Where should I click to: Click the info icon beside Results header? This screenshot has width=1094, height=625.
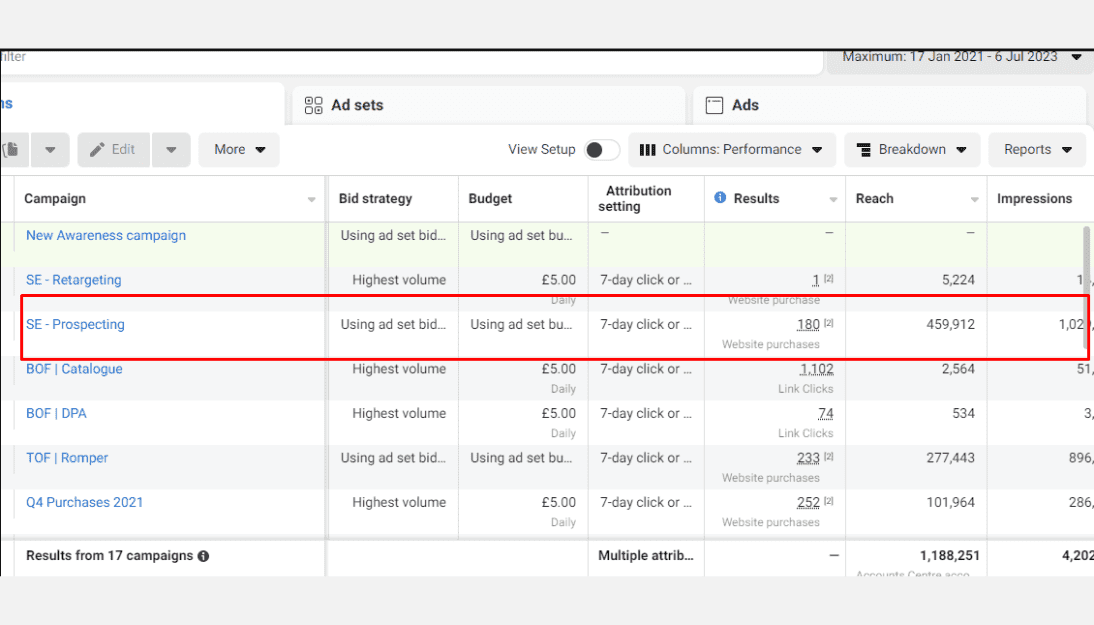pos(720,198)
